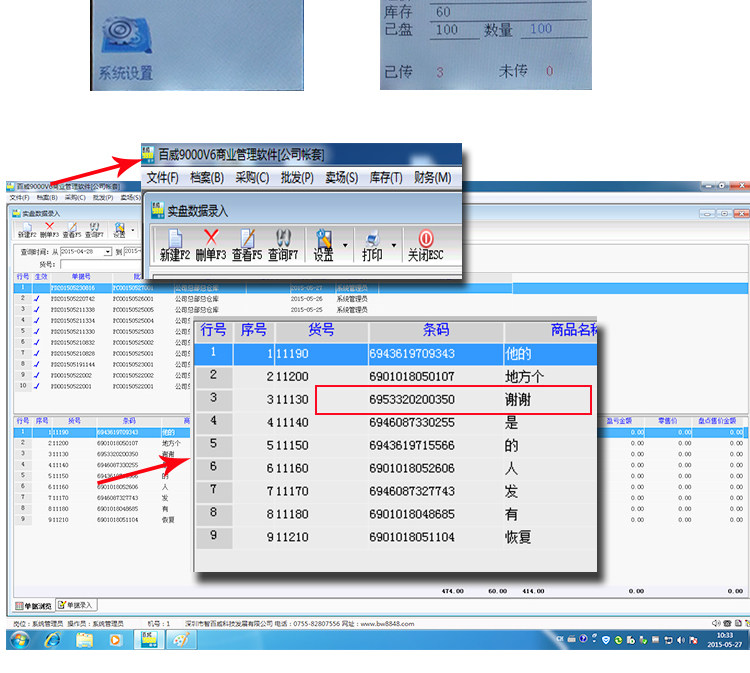Click the 零售价 column header
750x673 pixels.
(x=667, y=421)
